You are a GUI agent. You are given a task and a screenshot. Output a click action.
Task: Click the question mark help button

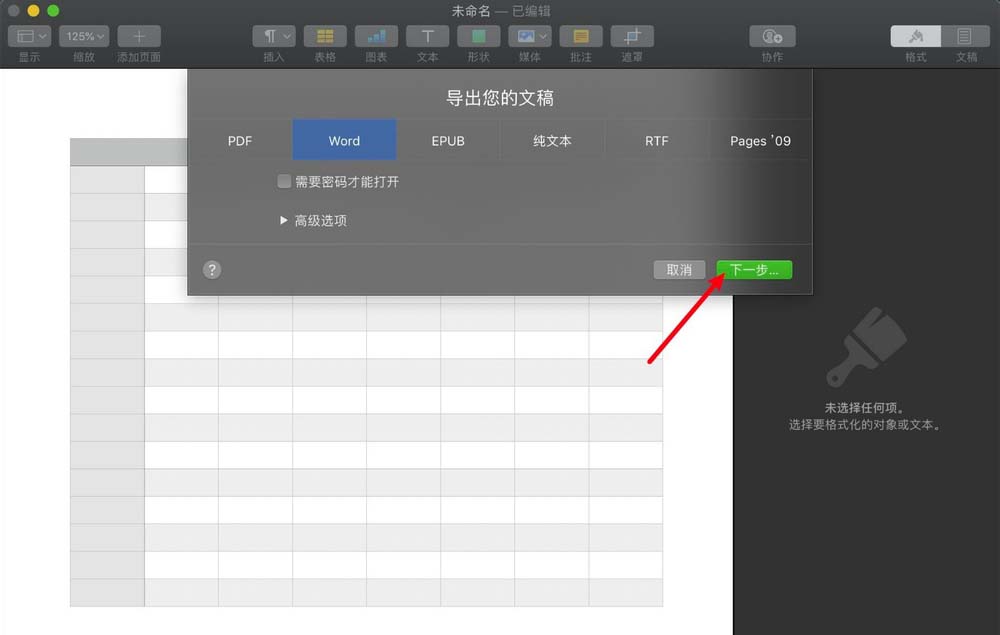tap(212, 270)
